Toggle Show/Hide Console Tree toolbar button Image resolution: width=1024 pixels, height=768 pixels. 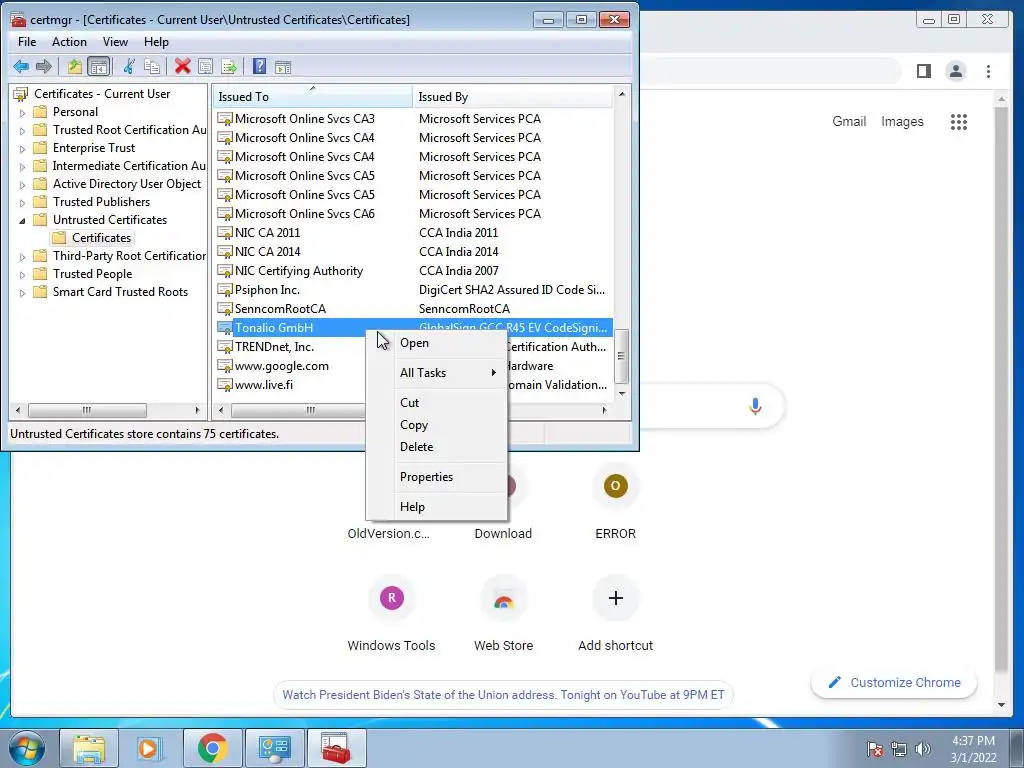98,67
